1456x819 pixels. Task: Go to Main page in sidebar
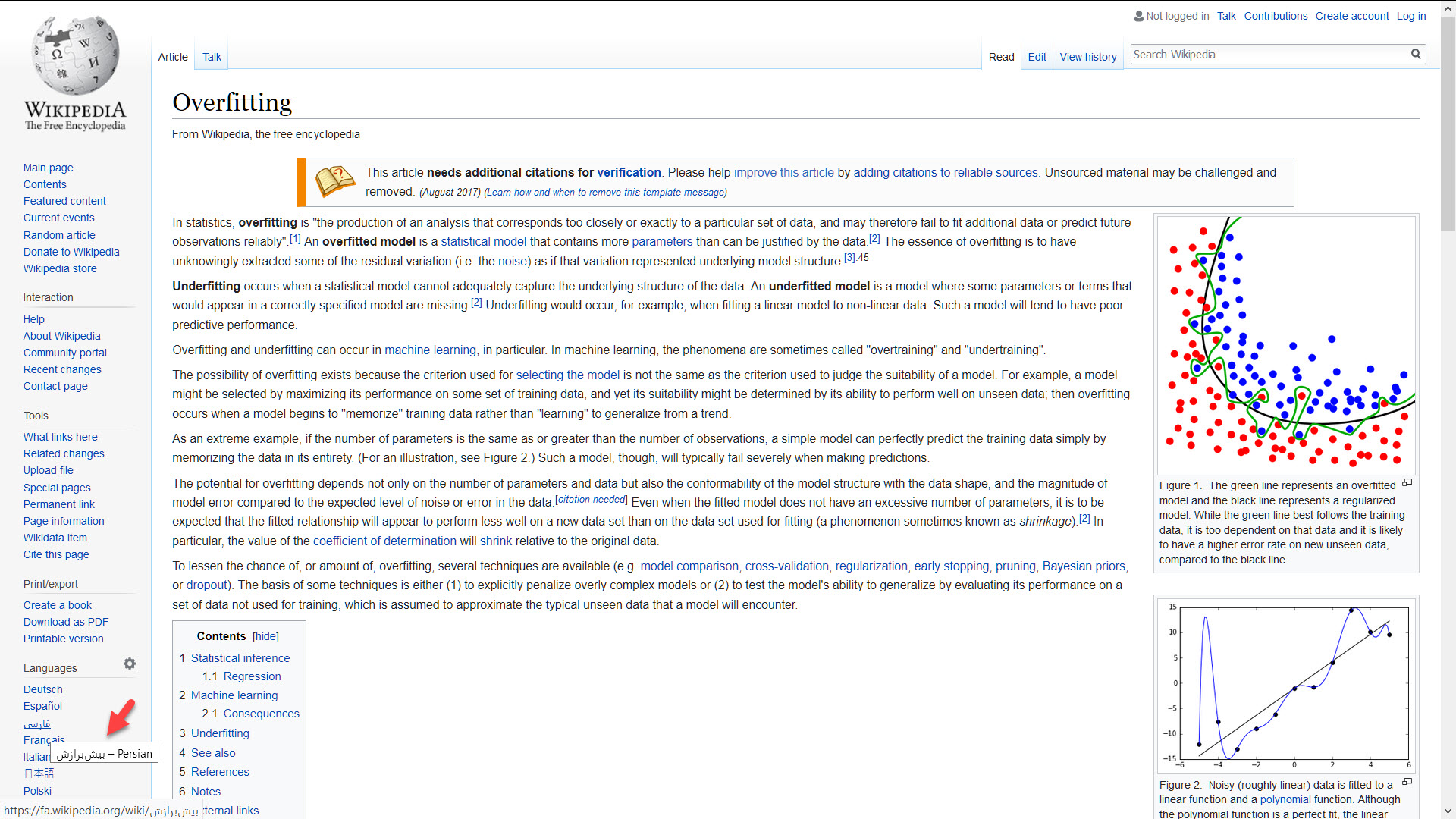click(x=49, y=168)
